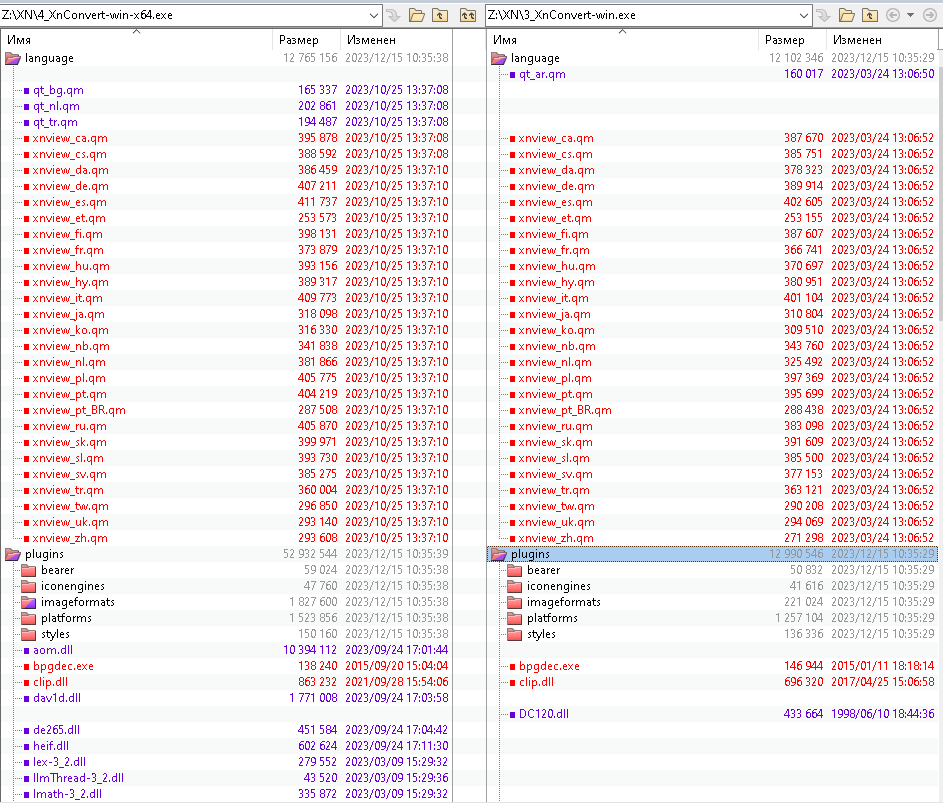This screenshot has height=804, width=943.
Task: Click the right pane forward arrow
Action: tap(929, 15)
